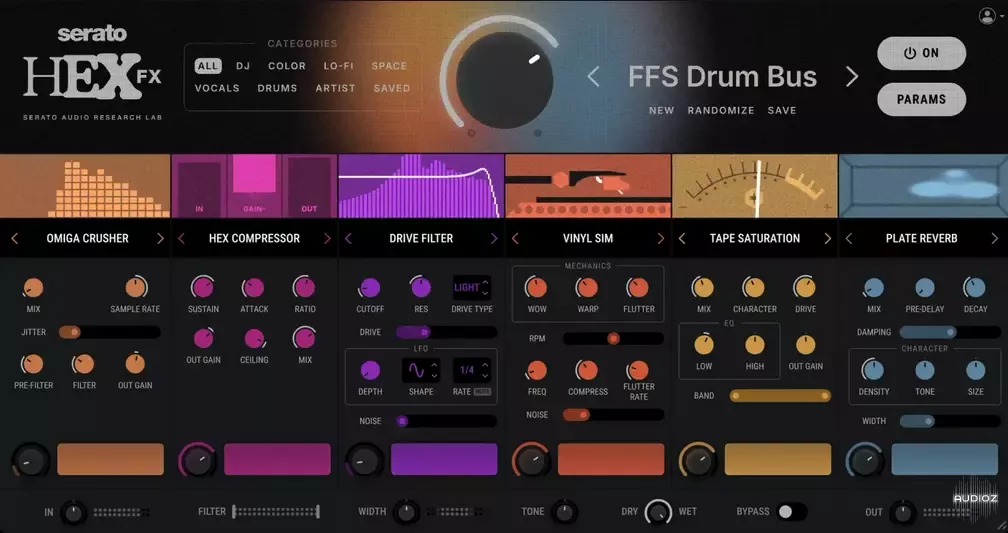Toggle the red Vinyl Sim enable pad
The image size is (1008, 533).
pos(611,459)
